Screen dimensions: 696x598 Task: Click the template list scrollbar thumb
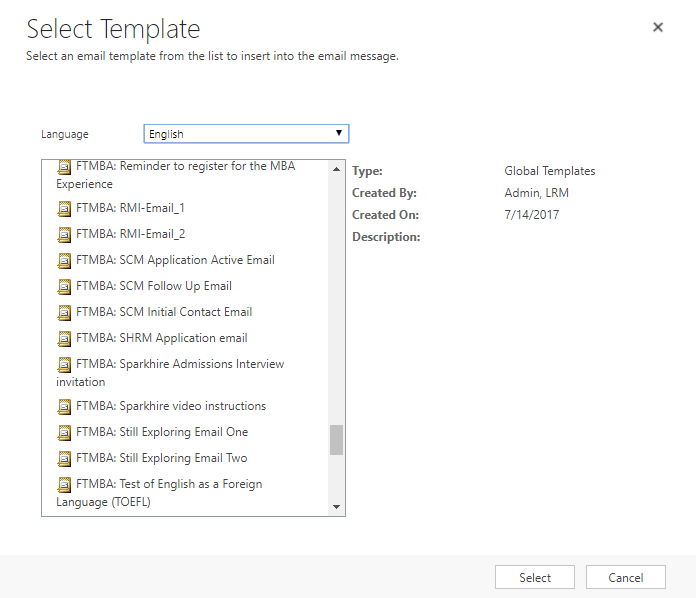[x=336, y=440]
